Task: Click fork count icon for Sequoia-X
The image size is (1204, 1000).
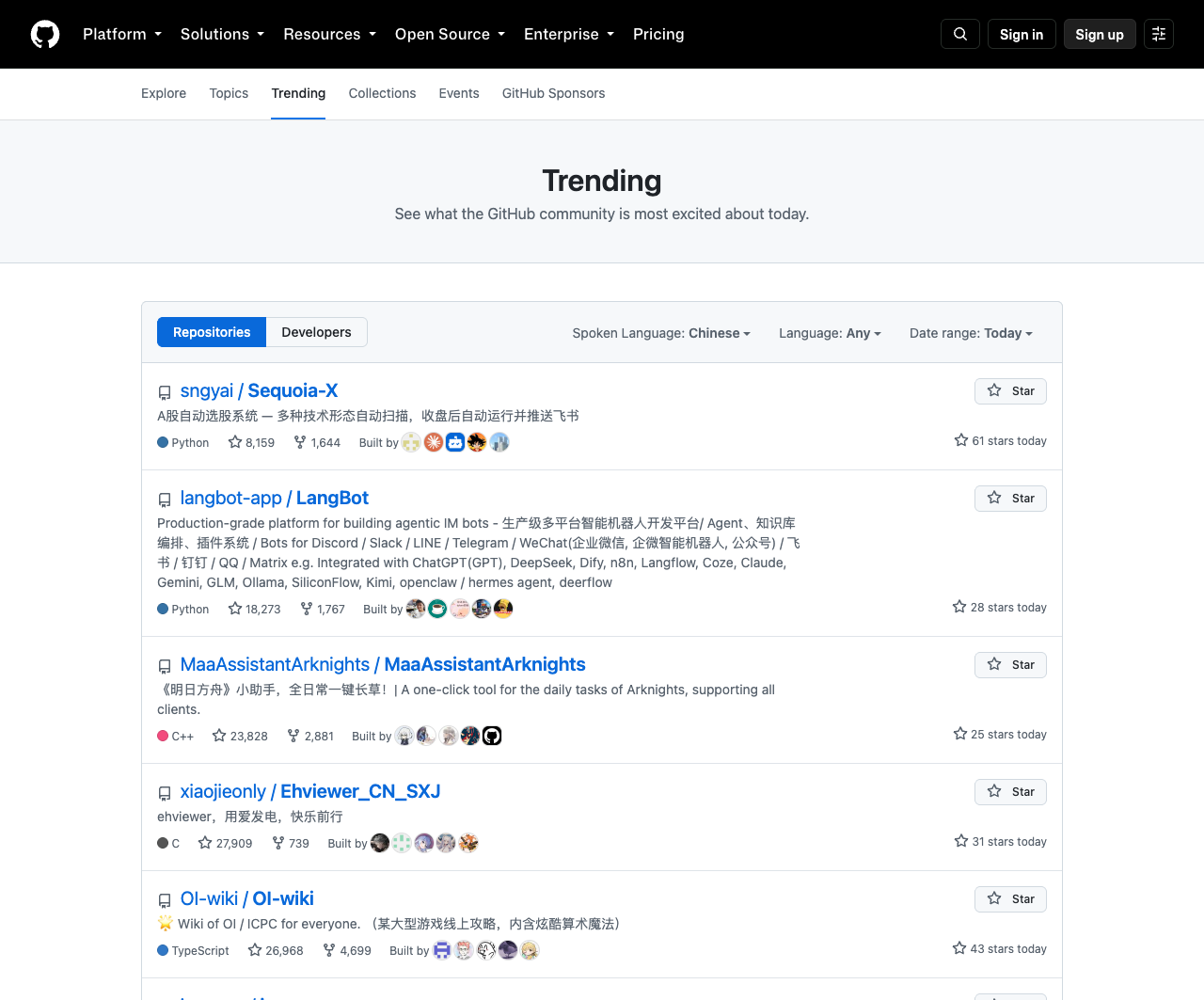Action: pos(300,441)
